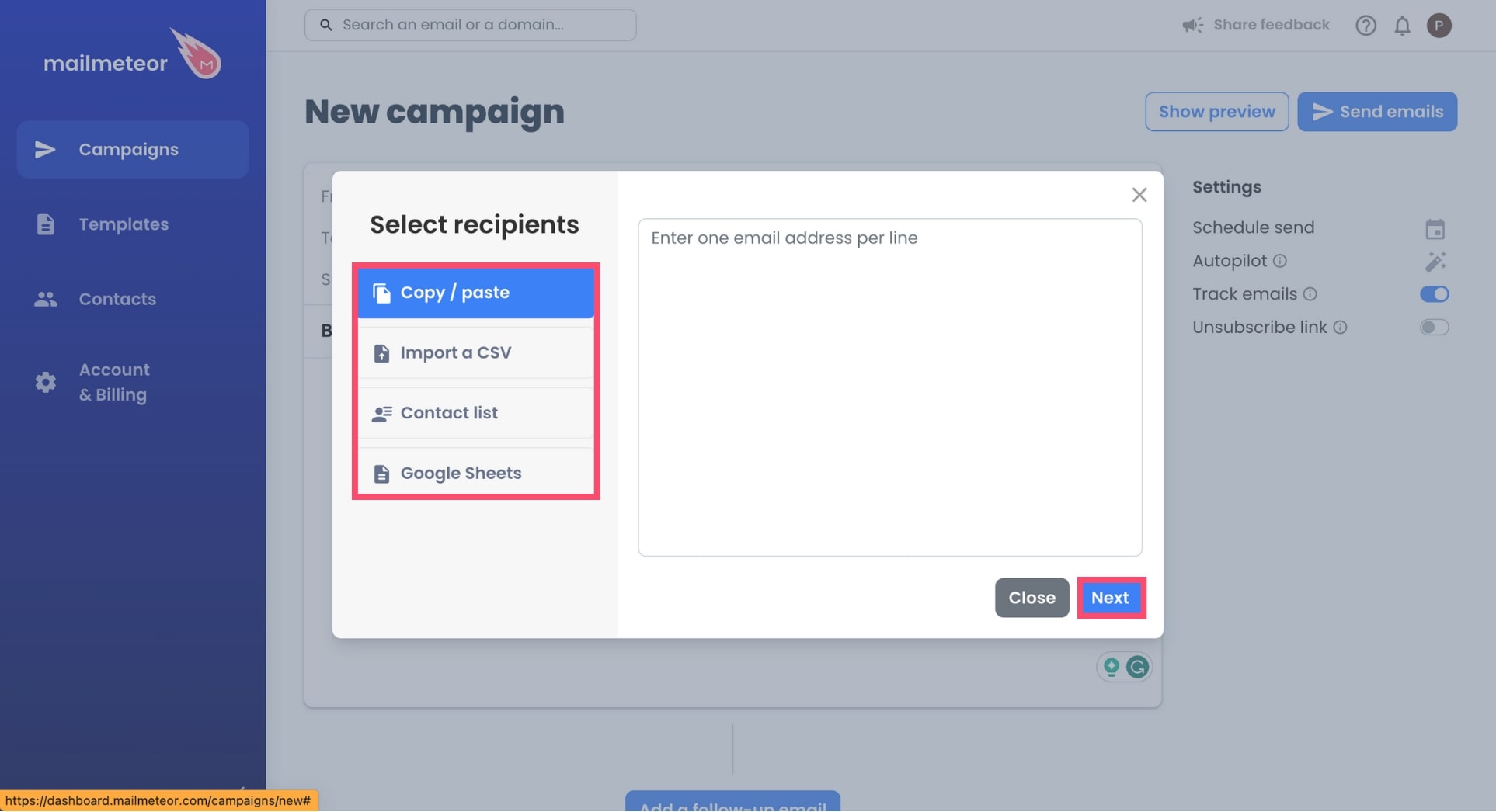Click the Mailmeteor logo
This screenshot has width=1496, height=812.
click(132, 54)
